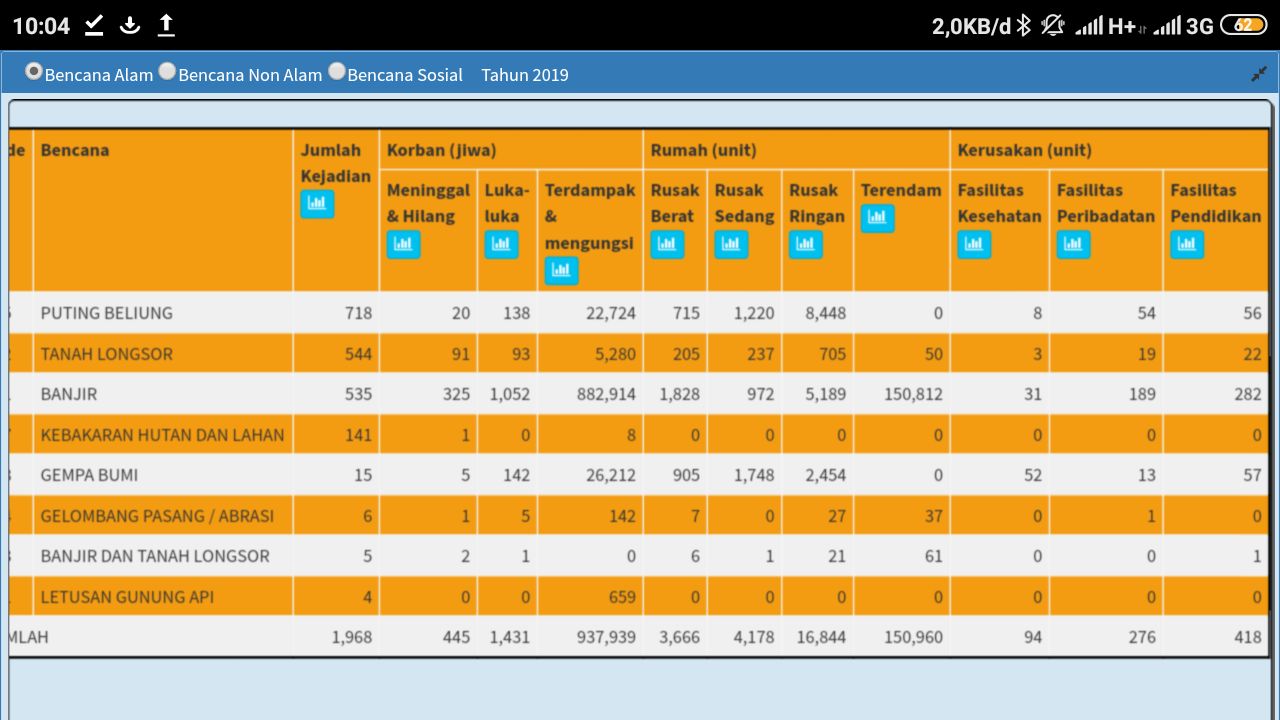Click Gempa Bumi Rusak Sedang 1,748
This screenshot has width=1280, height=720.
click(x=754, y=475)
